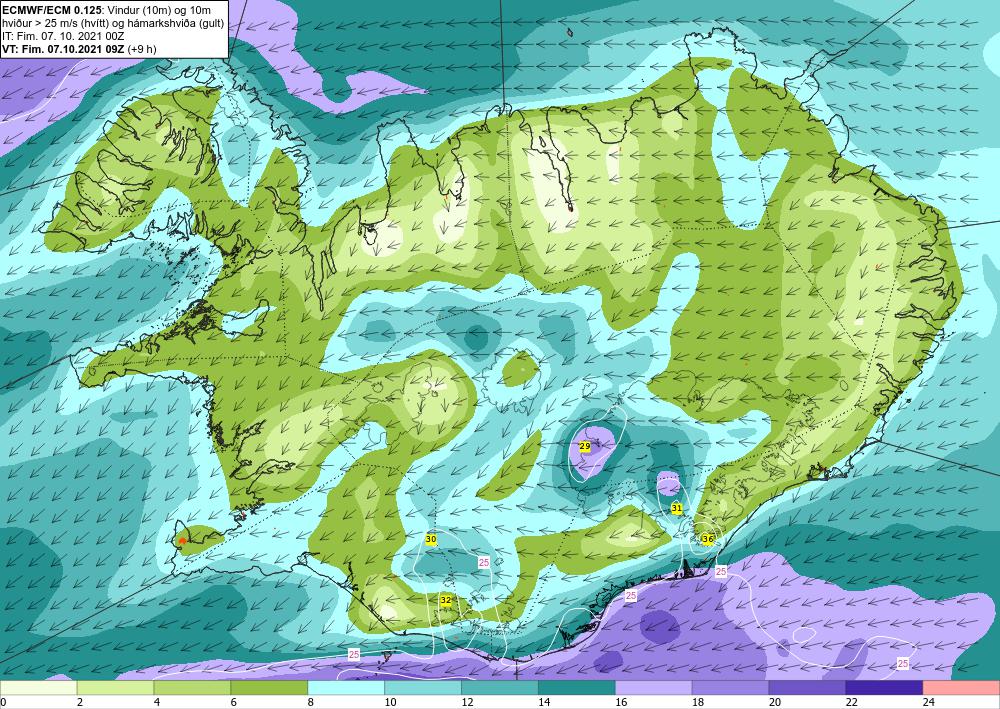Click the legend scale value 10
The image size is (1000, 709).
[x=390, y=702]
